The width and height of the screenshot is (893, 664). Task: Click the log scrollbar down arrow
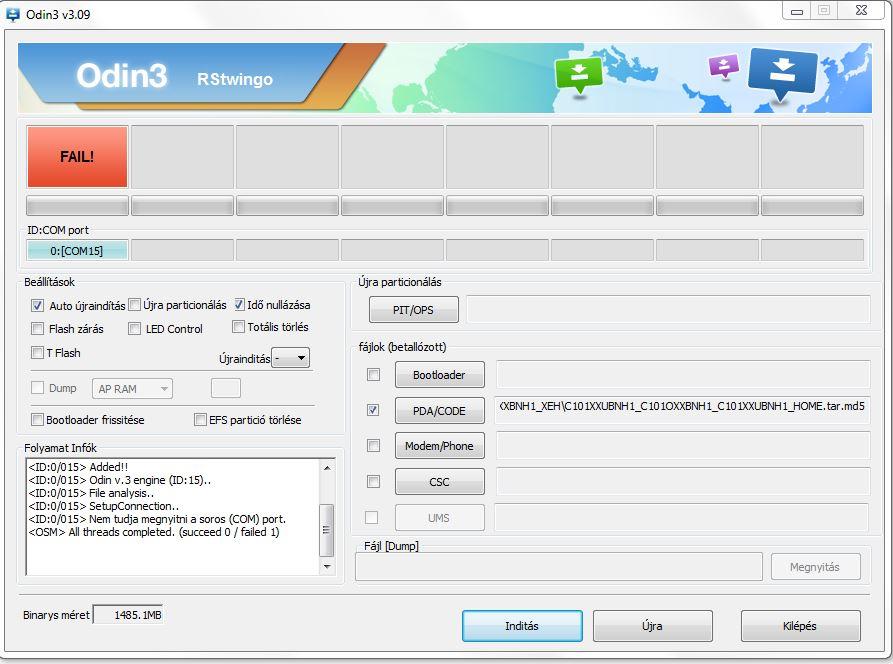tap(327, 567)
